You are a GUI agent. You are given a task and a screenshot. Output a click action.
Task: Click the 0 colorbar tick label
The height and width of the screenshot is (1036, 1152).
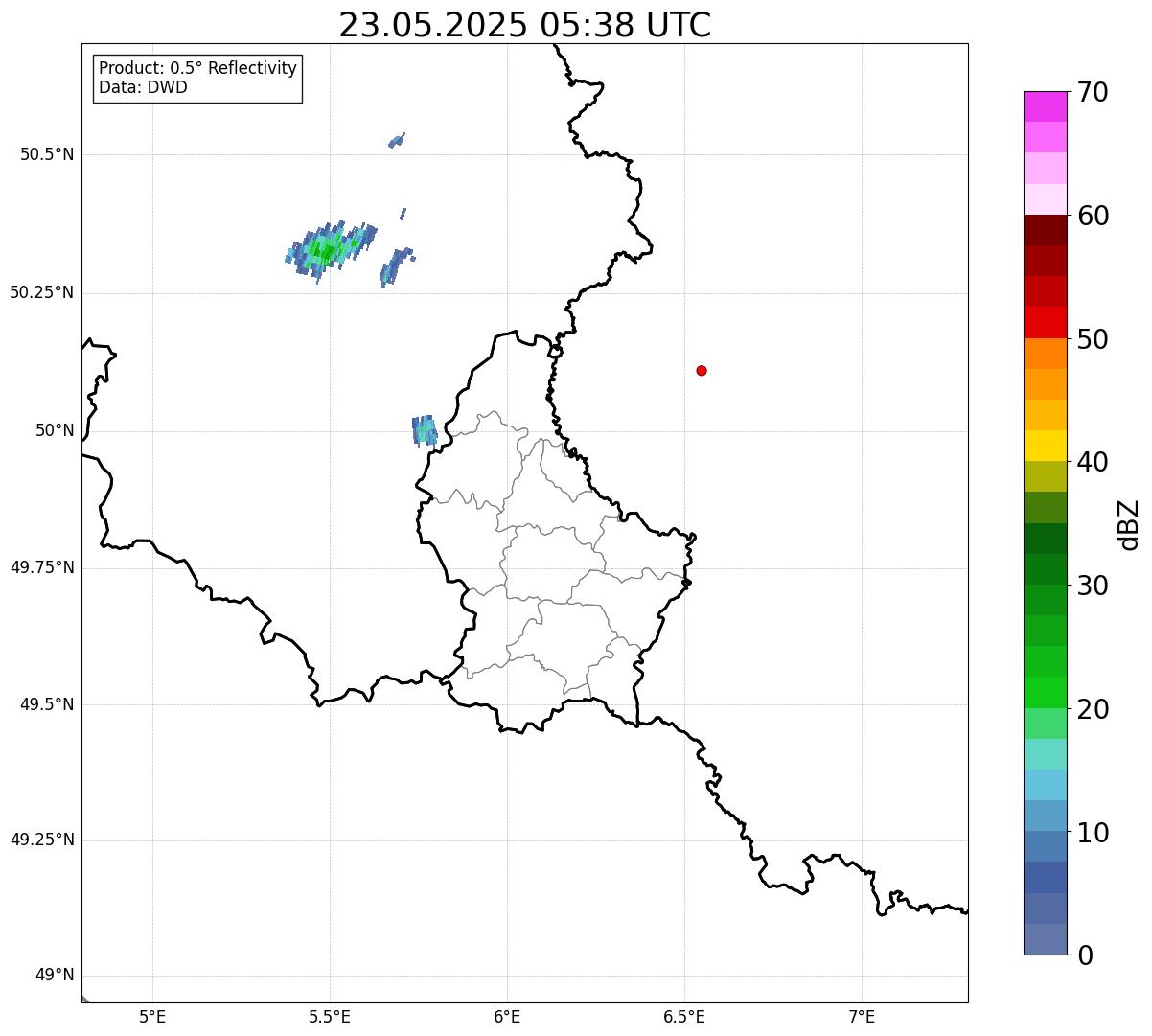coord(1084,955)
